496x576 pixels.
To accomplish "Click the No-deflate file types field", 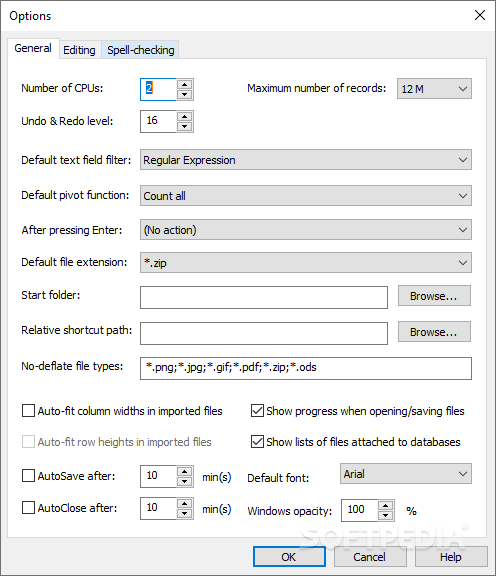I will point(306,368).
